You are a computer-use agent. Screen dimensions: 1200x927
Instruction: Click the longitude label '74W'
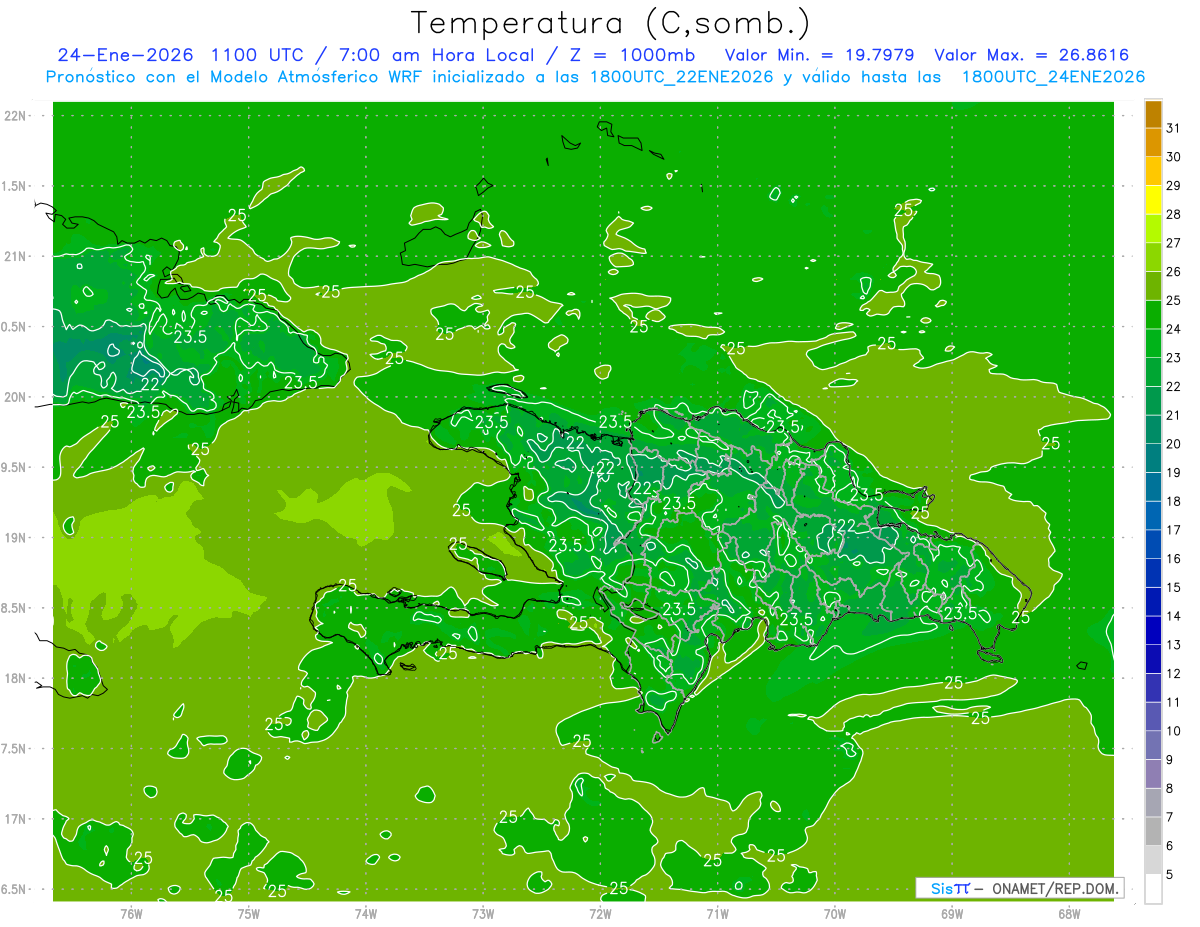click(x=366, y=914)
